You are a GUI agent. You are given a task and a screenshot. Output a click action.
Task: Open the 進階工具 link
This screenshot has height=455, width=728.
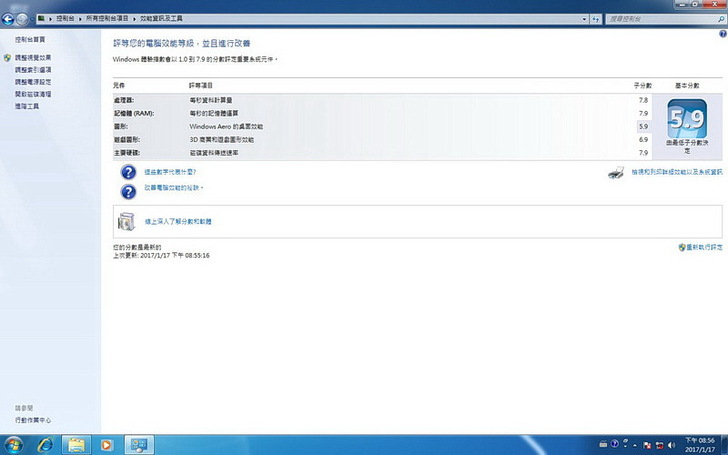click(x=27, y=106)
